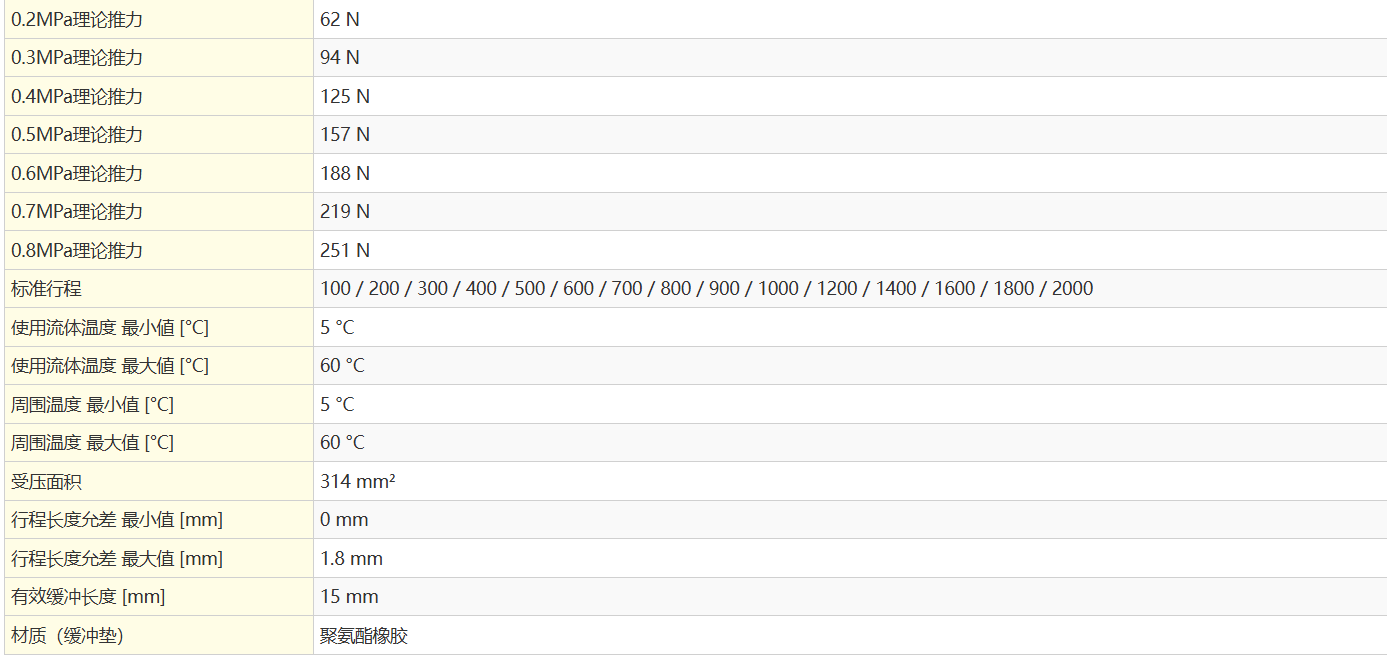This screenshot has height=658, width=1387.
Task: Select 60 °C in 周围温度 最大值 row
Action: pos(342,443)
